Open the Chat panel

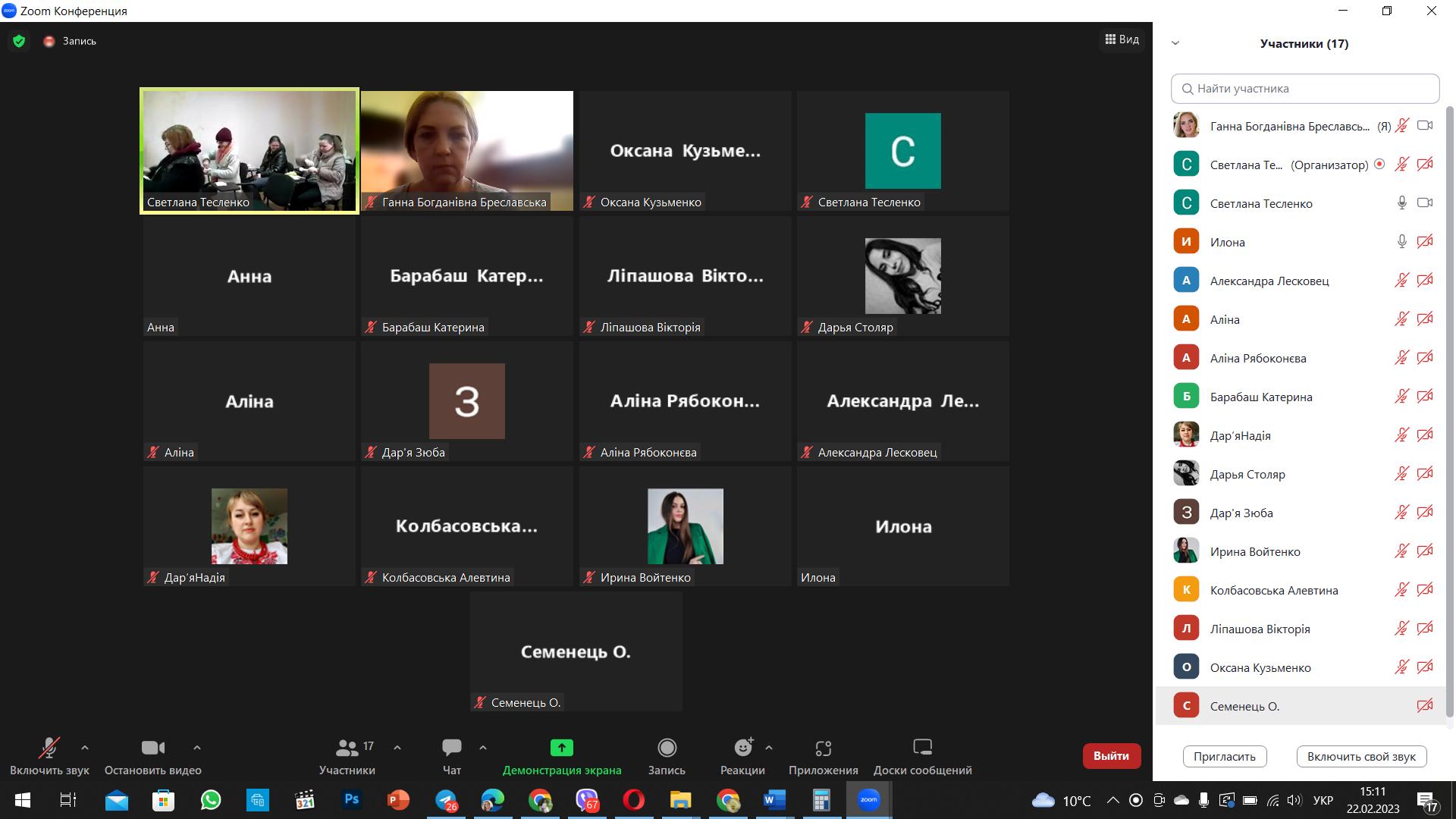452,748
